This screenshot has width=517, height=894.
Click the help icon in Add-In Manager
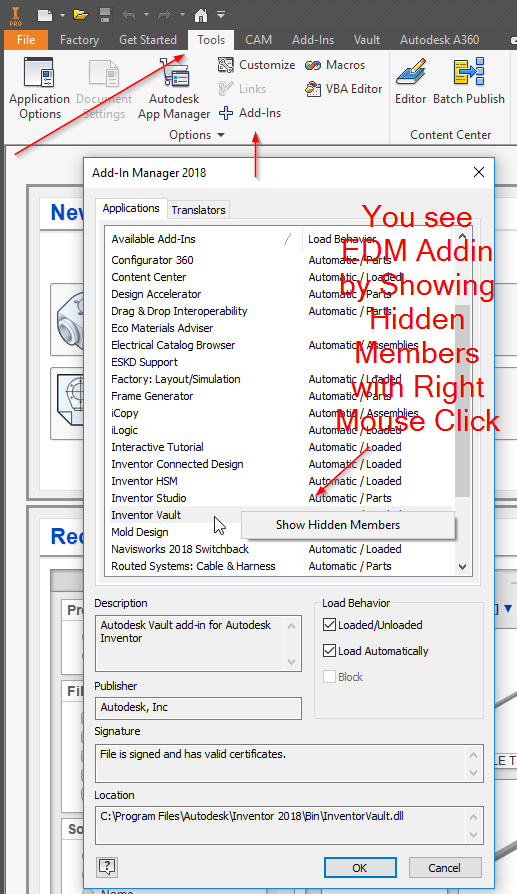(107, 867)
